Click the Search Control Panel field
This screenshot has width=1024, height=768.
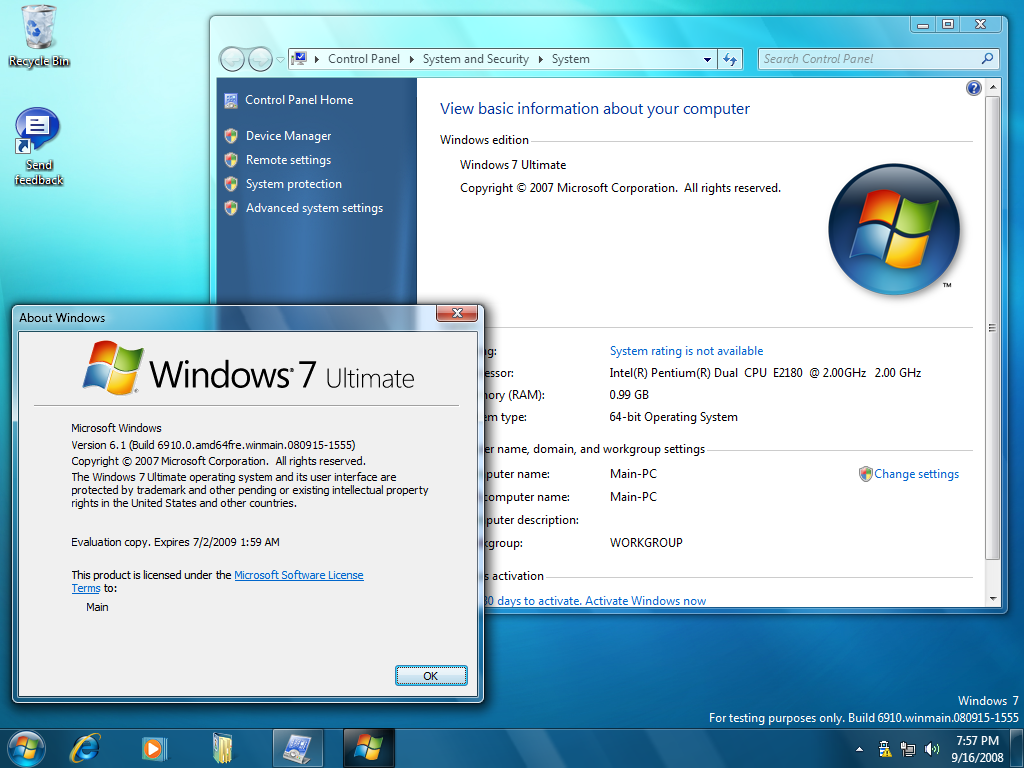coord(868,59)
